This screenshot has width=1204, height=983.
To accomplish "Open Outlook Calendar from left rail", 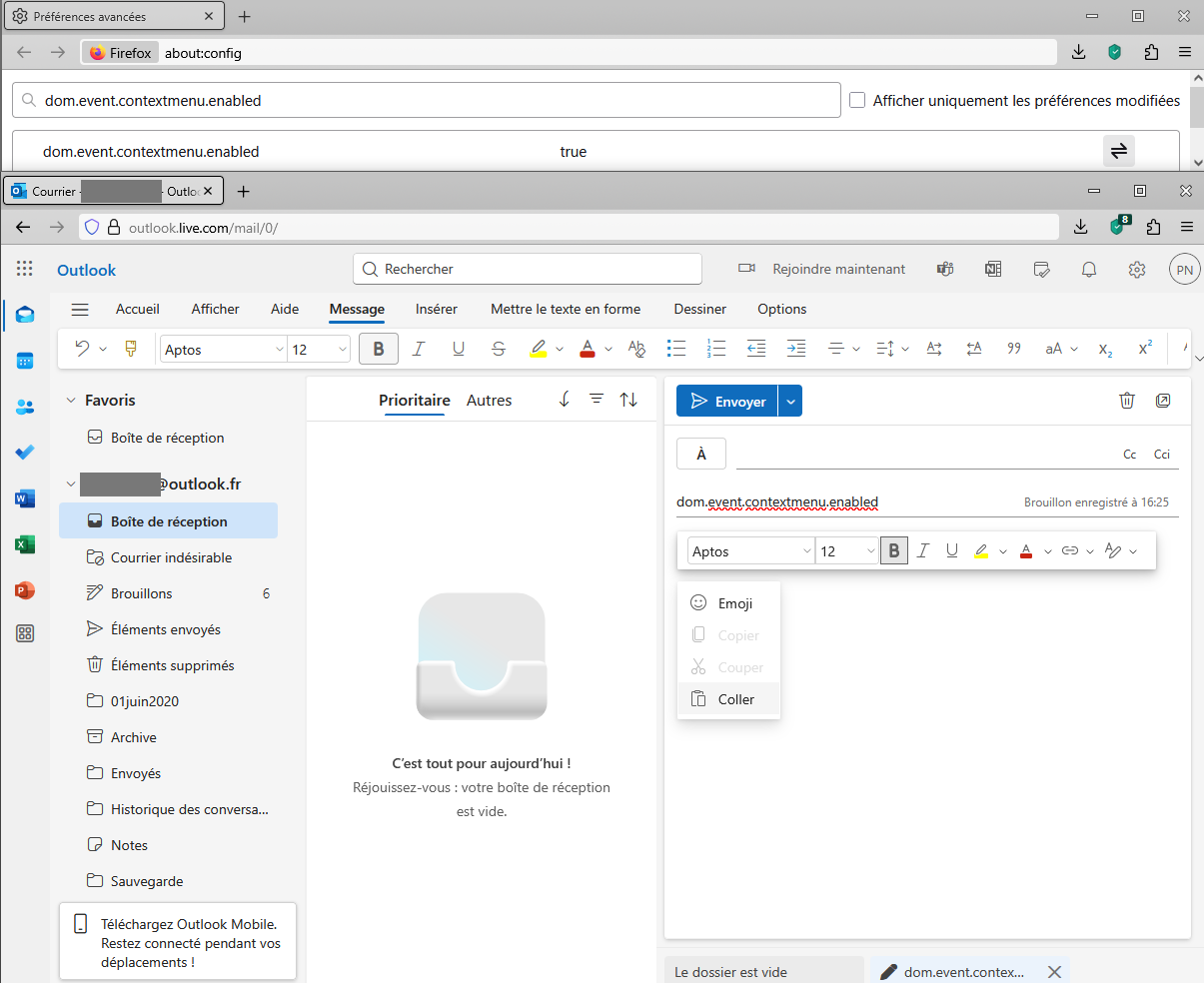I will 25,361.
